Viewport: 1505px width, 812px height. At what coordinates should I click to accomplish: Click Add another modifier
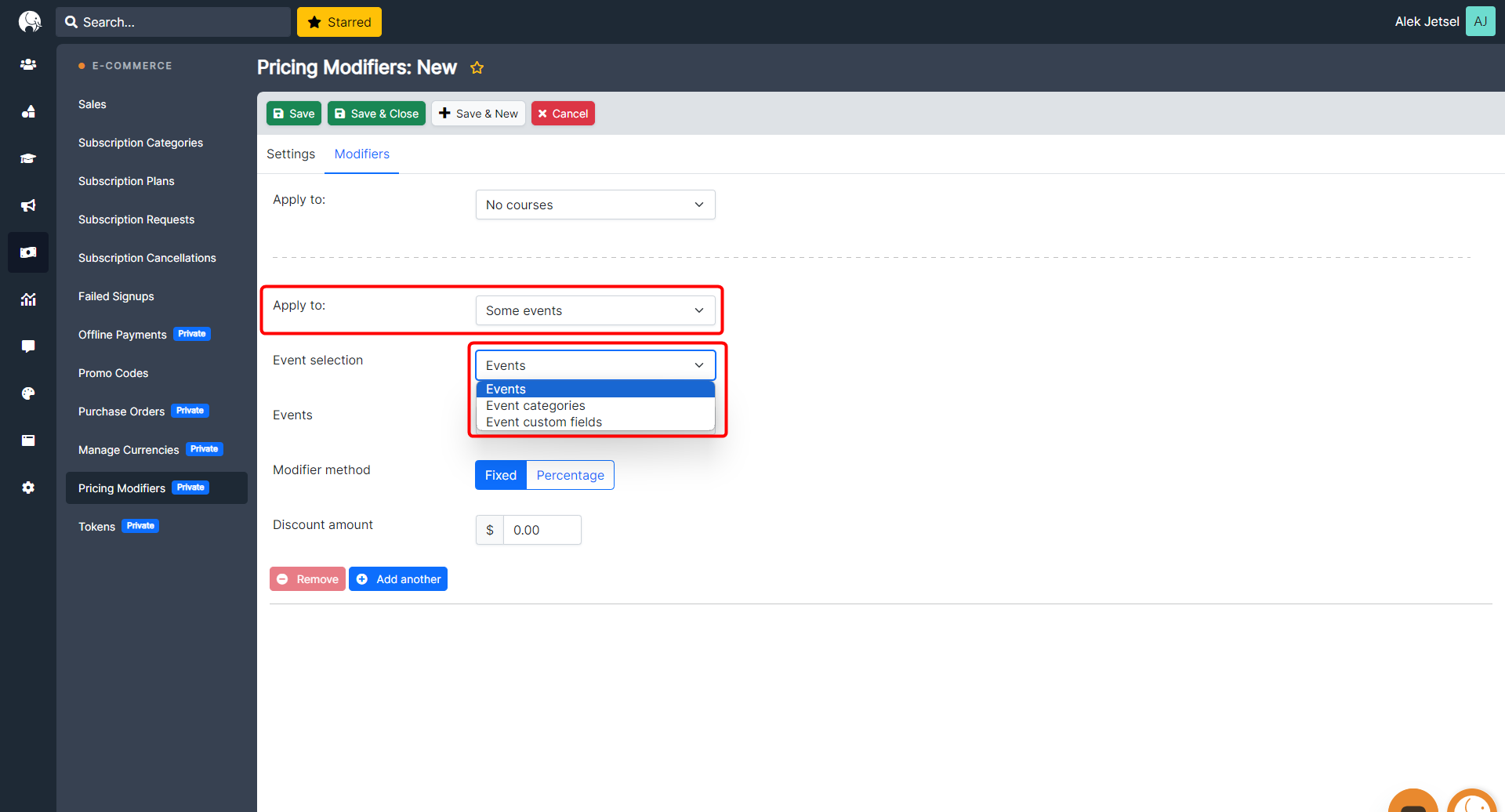pyautogui.click(x=398, y=579)
